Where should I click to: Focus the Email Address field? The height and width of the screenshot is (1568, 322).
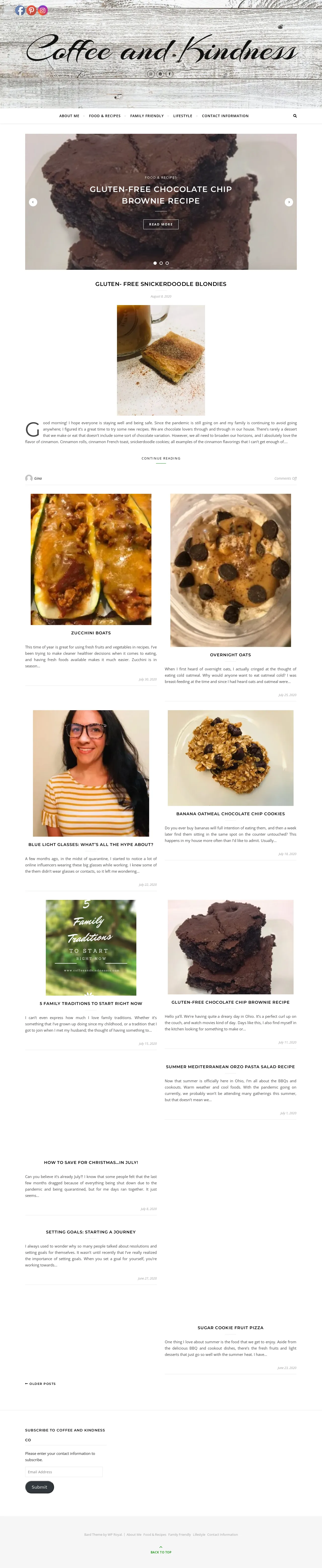pyautogui.click(x=64, y=1472)
